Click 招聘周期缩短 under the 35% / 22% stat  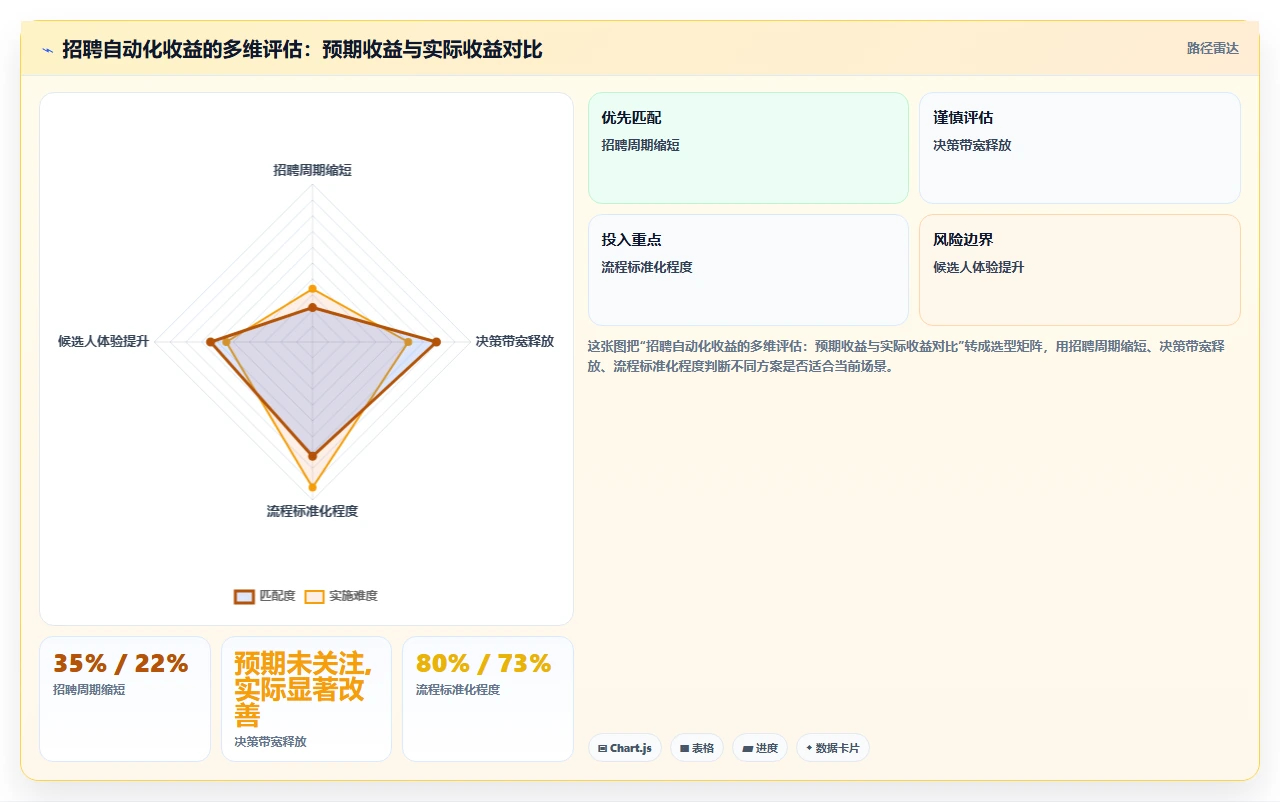click(x=89, y=689)
